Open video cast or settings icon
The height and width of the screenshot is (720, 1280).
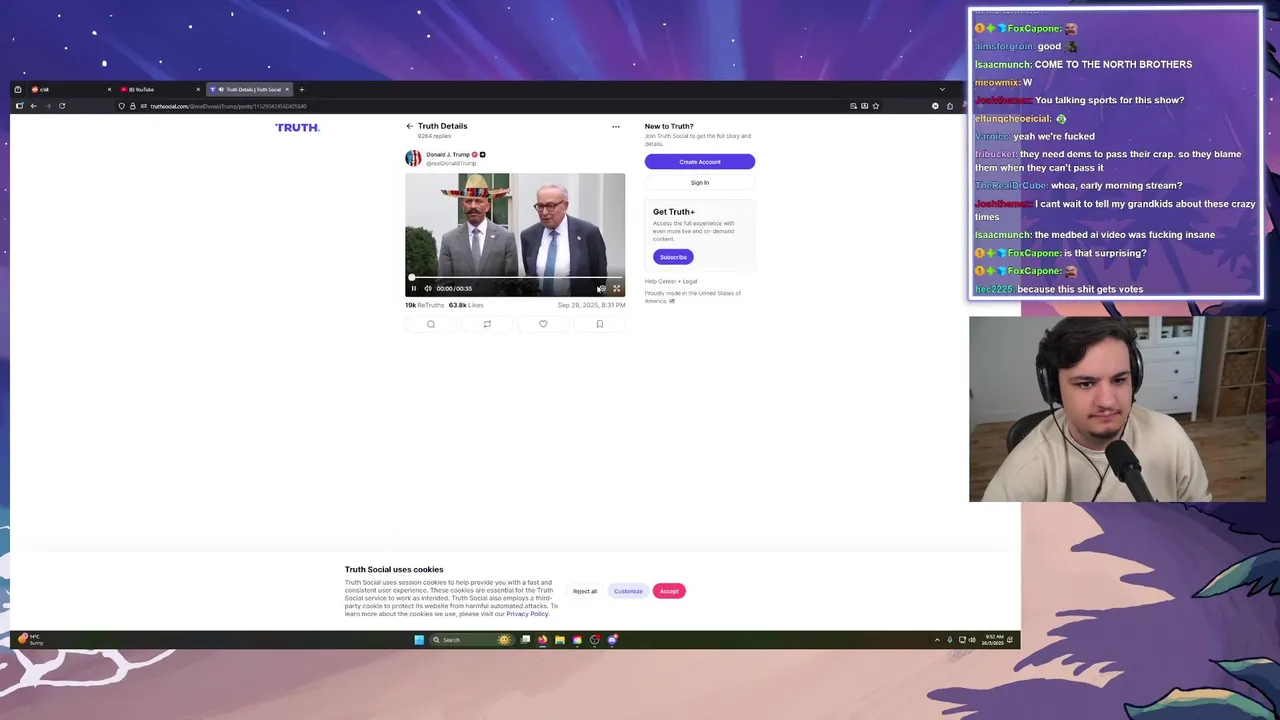601,288
